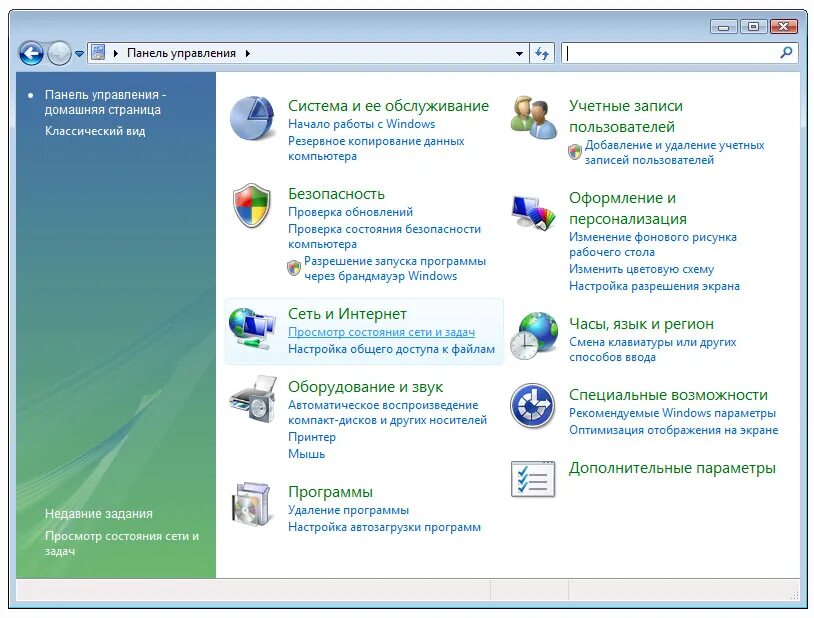Expand the address bar history dropdown
Screen dimensions: 814x618
(x=519, y=53)
